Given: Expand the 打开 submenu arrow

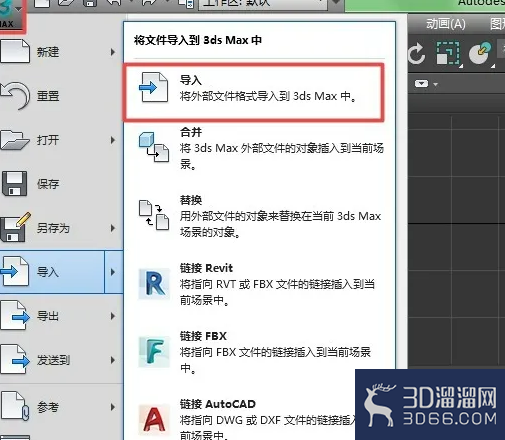Looking at the screenshot, I should click(x=113, y=140).
